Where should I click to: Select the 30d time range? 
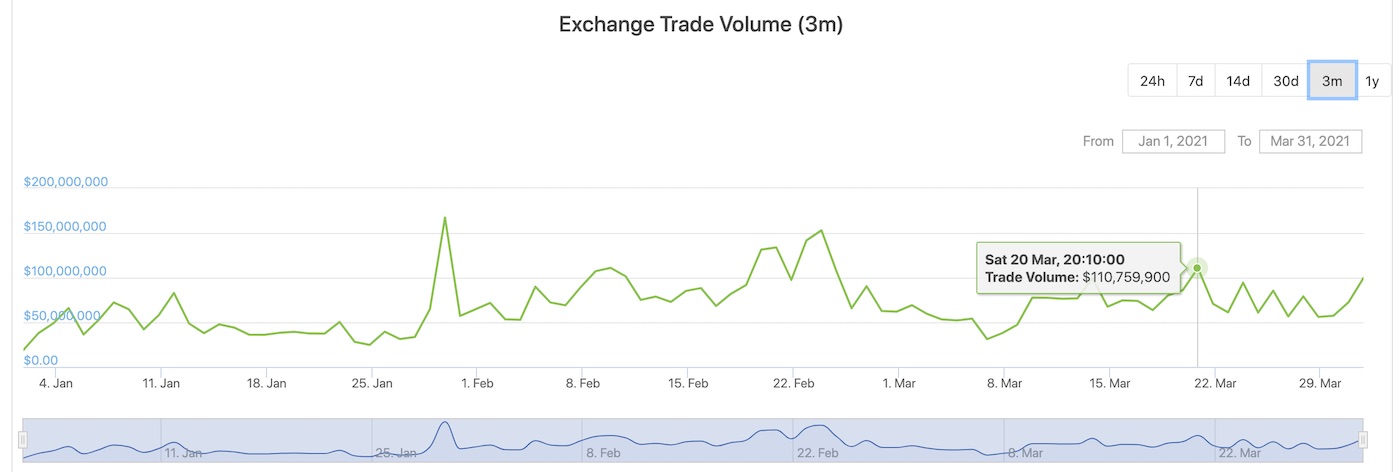click(x=1285, y=81)
